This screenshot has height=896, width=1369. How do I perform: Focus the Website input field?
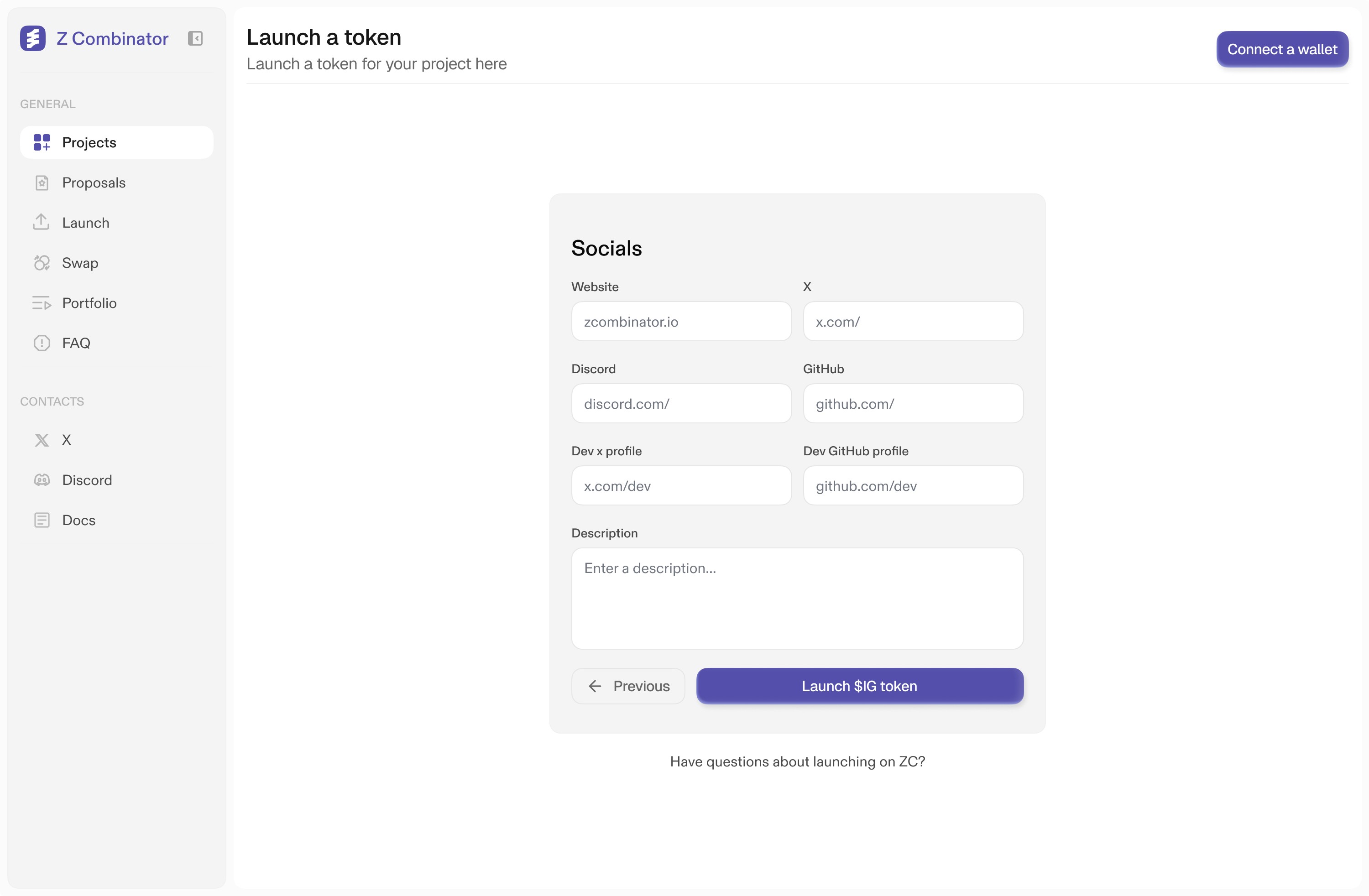pyautogui.click(x=681, y=322)
